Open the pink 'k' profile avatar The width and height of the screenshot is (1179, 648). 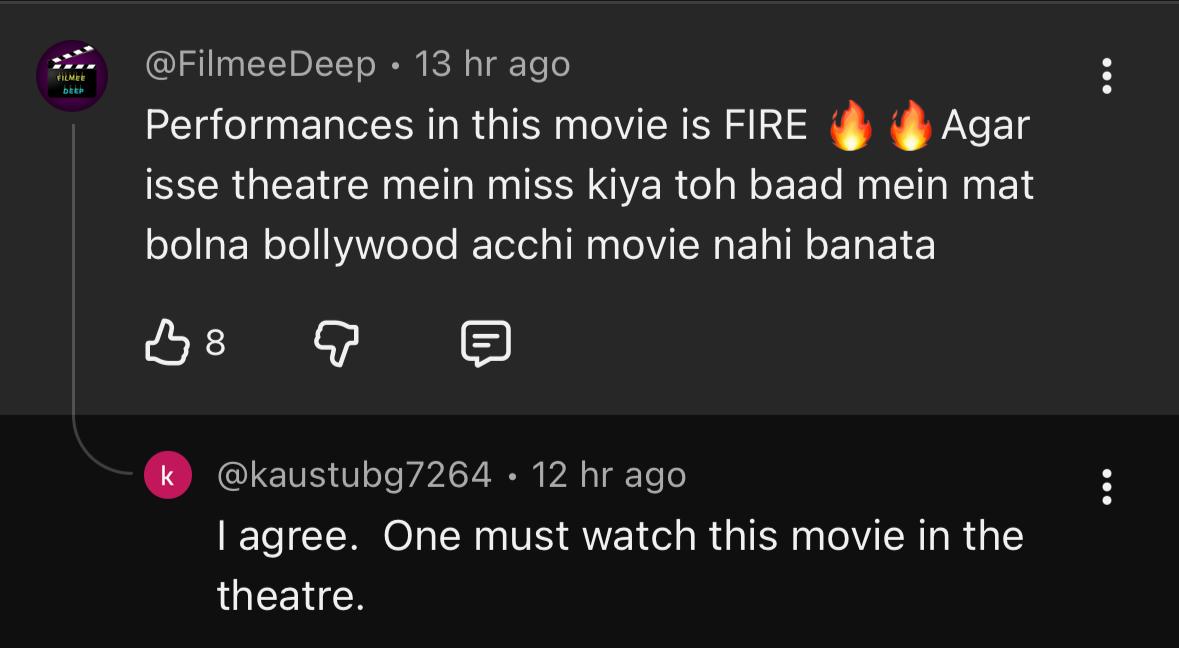click(167, 475)
